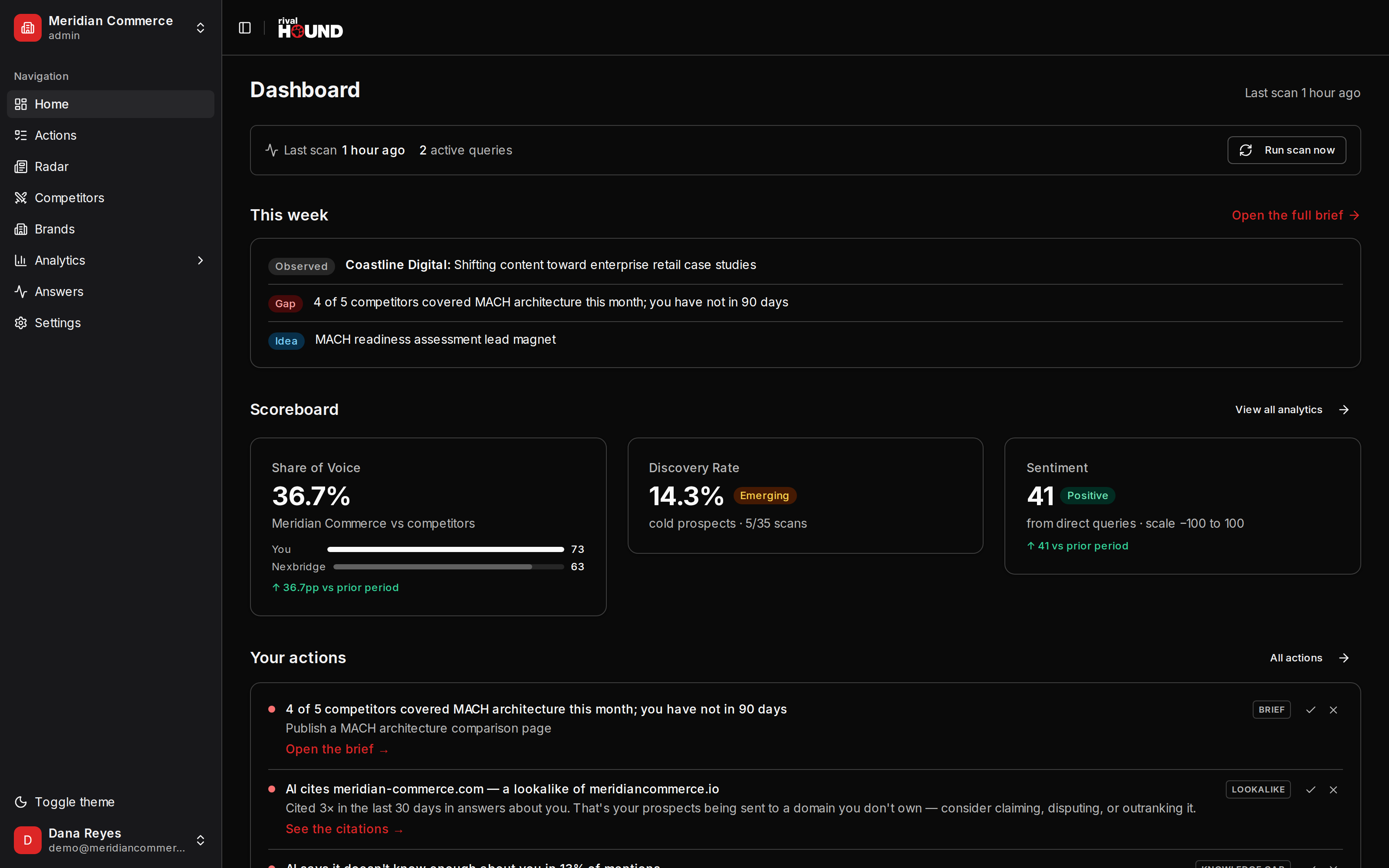Viewport: 1389px width, 868px height.
Task: Mark the MACH architecture action as done
Action: pyautogui.click(x=1310, y=710)
